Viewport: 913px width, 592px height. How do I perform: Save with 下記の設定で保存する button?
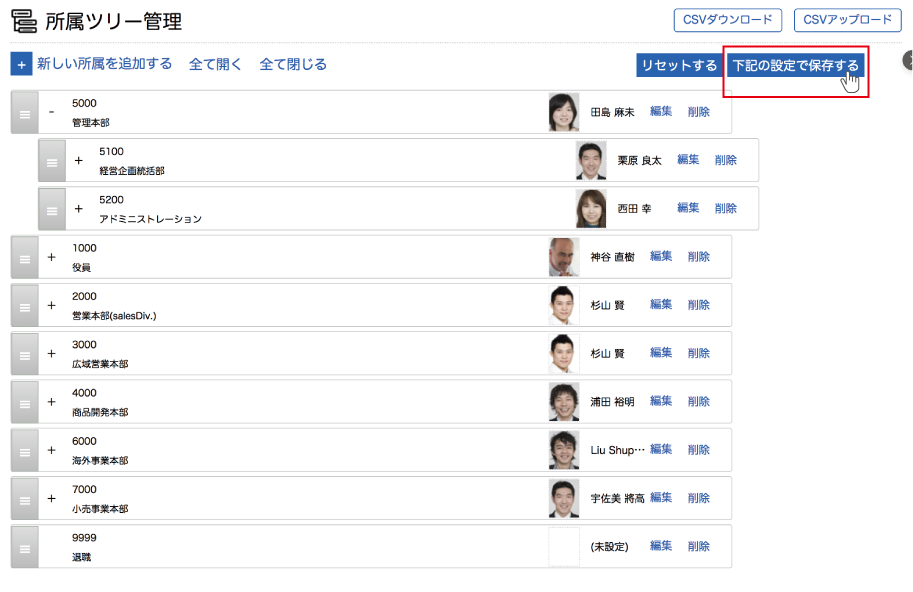(x=795, y=65)
